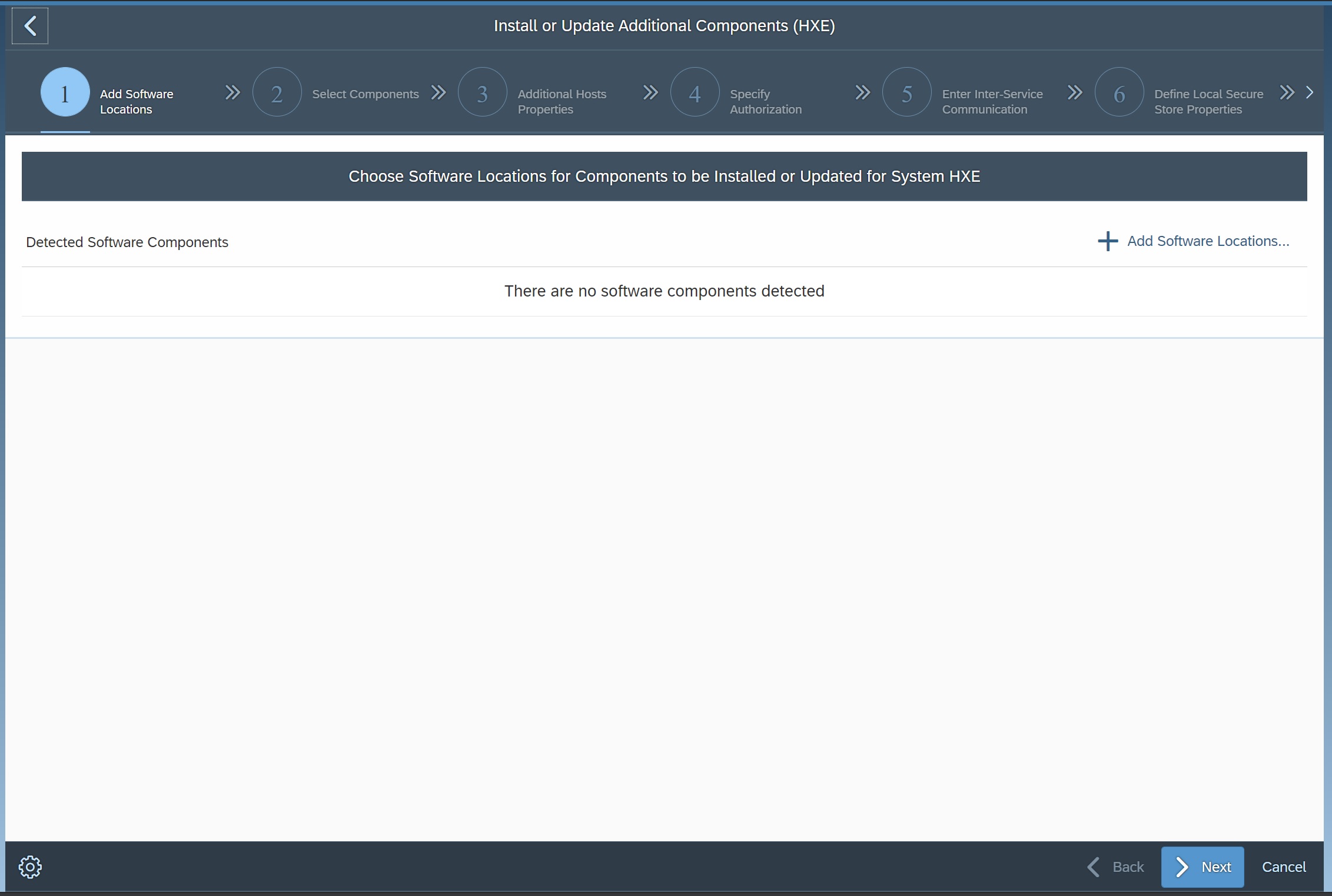
Task: Open settings gear icon in footer
Action: click(30, 867)
